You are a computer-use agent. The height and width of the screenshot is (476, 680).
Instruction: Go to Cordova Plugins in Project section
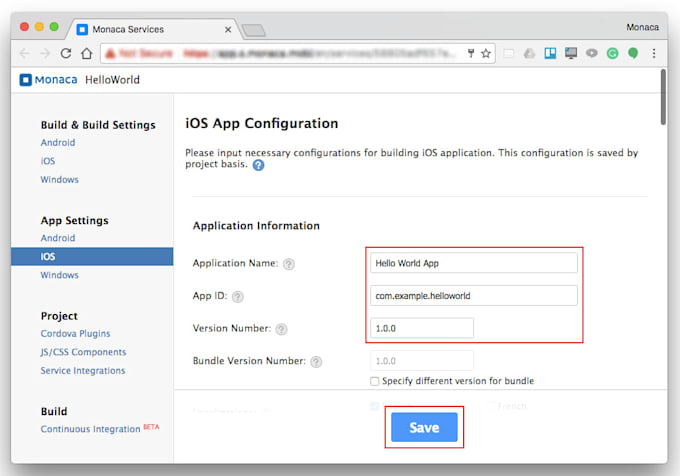[75, 333]
